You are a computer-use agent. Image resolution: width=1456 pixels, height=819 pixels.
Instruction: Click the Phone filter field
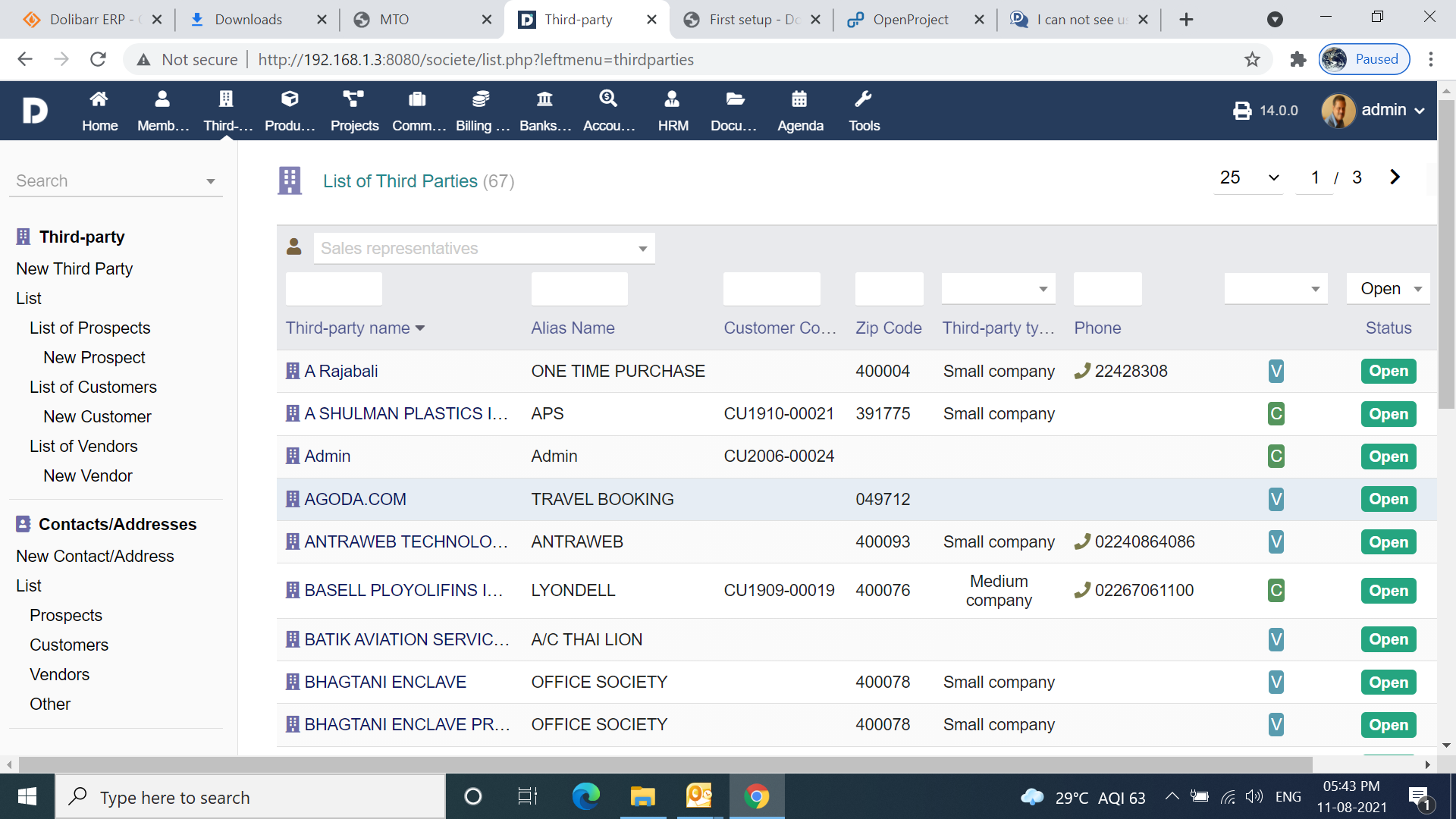coord(1107,289)
